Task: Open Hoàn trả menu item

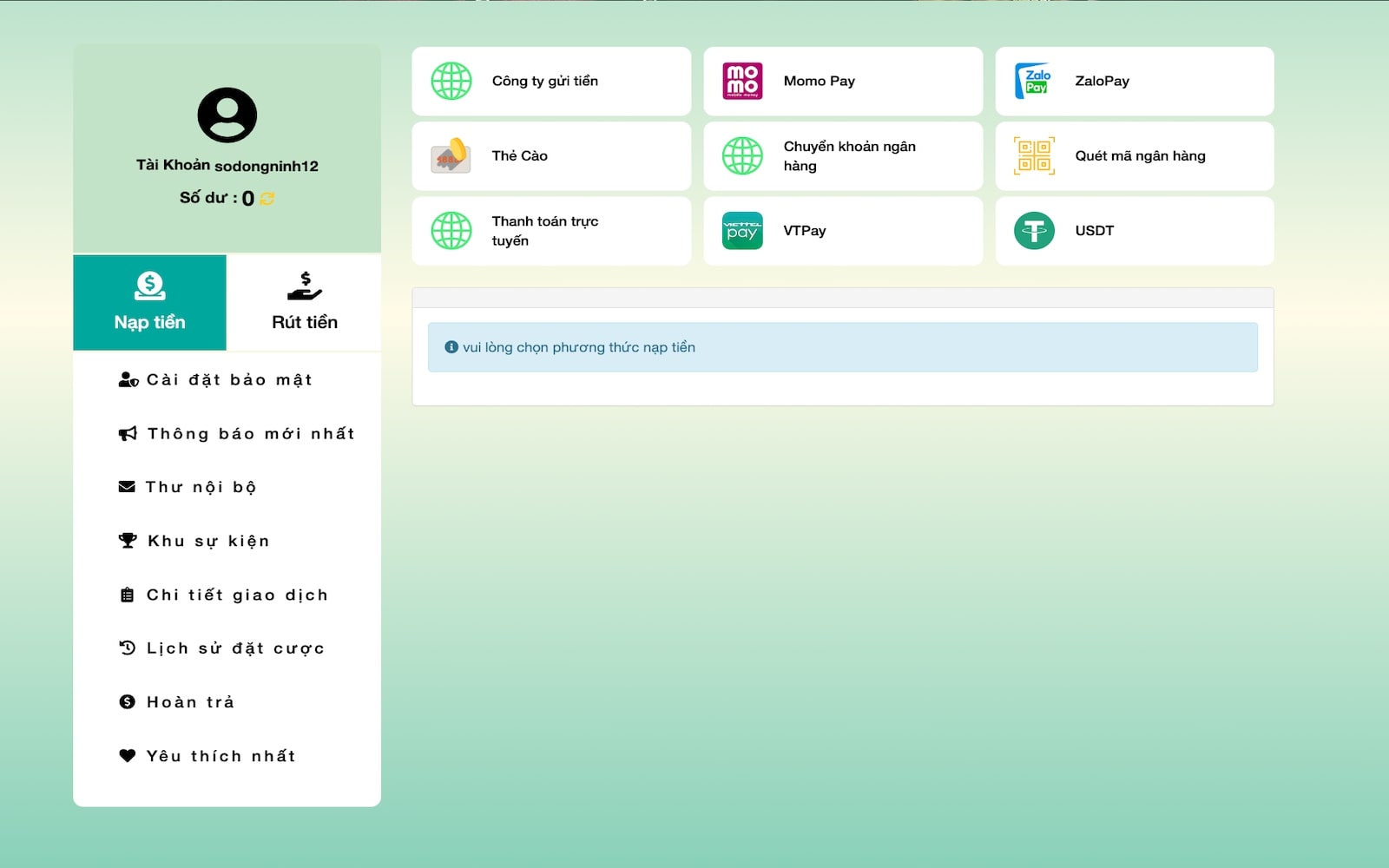Action: click(227, 701)
